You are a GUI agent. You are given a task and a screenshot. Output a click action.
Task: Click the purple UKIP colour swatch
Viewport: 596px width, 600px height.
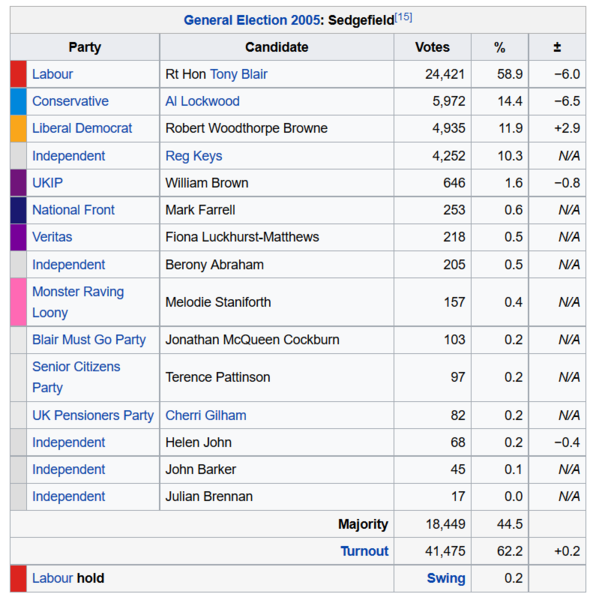coord(18,183)
